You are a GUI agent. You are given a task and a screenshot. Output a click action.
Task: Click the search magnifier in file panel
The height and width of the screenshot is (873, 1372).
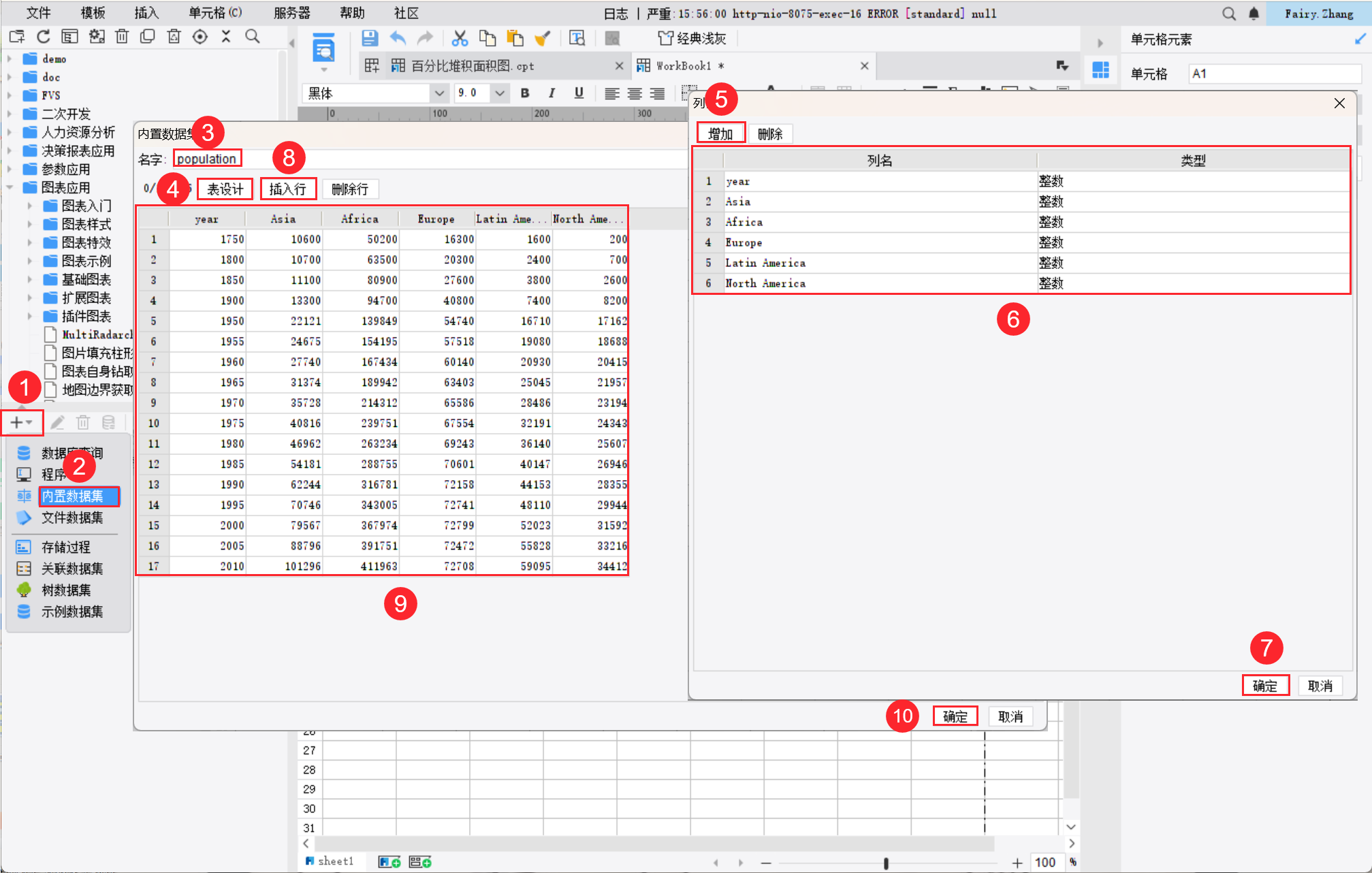253,37
